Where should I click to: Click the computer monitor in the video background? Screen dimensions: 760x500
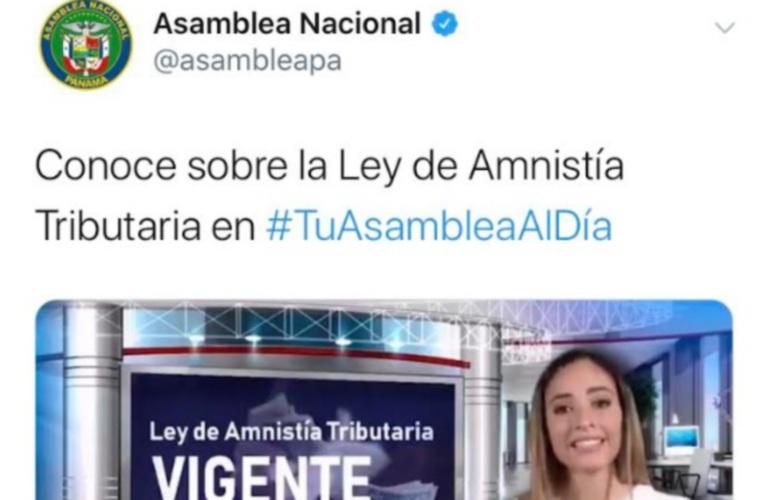(681, 440)
